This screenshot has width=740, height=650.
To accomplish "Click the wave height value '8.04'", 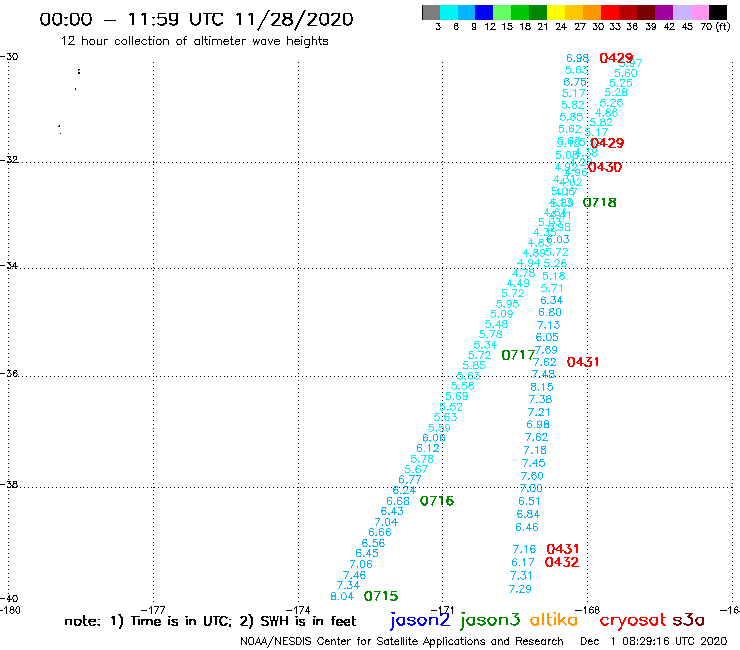I will [342, 596].
